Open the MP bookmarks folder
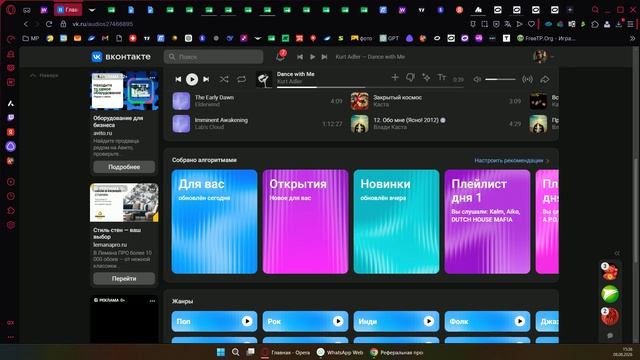640x360 pixels. (31, 38)
